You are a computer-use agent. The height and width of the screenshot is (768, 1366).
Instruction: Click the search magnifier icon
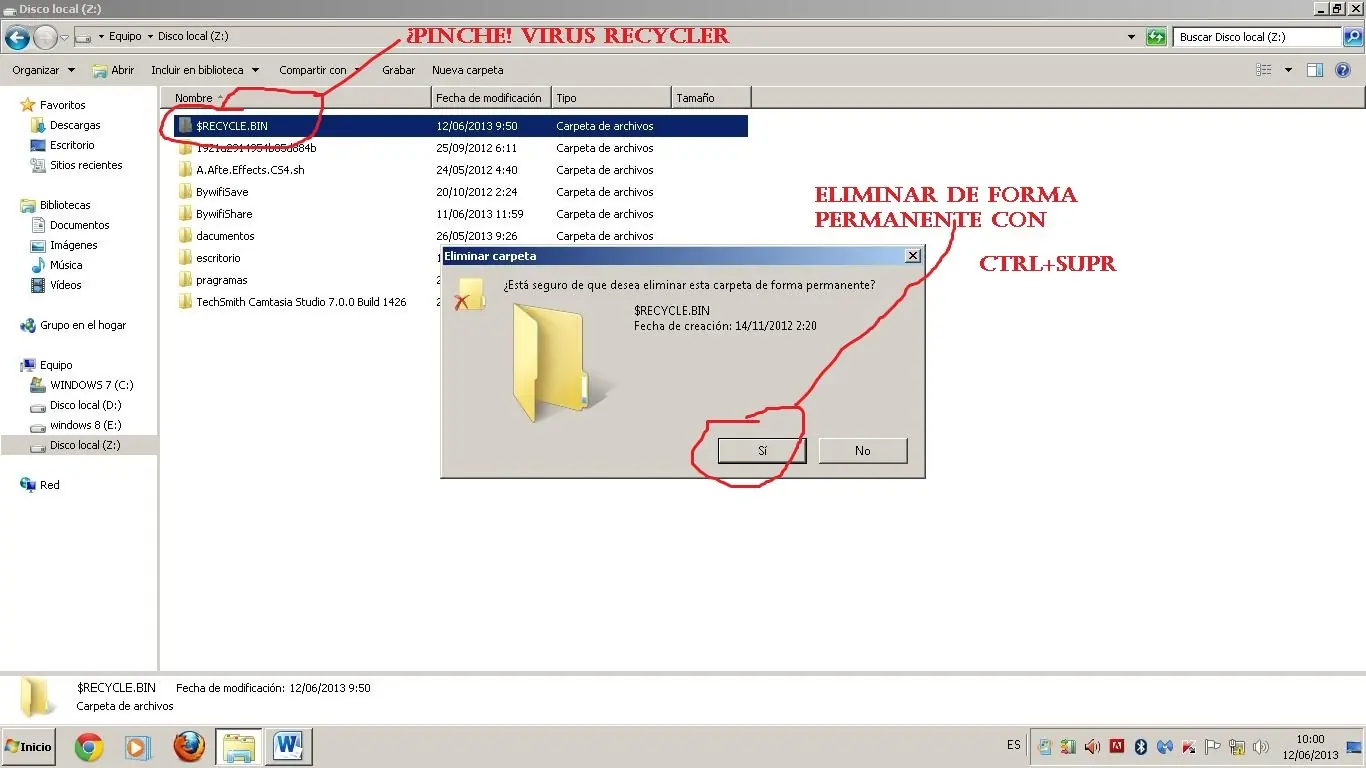point(1352,37)
